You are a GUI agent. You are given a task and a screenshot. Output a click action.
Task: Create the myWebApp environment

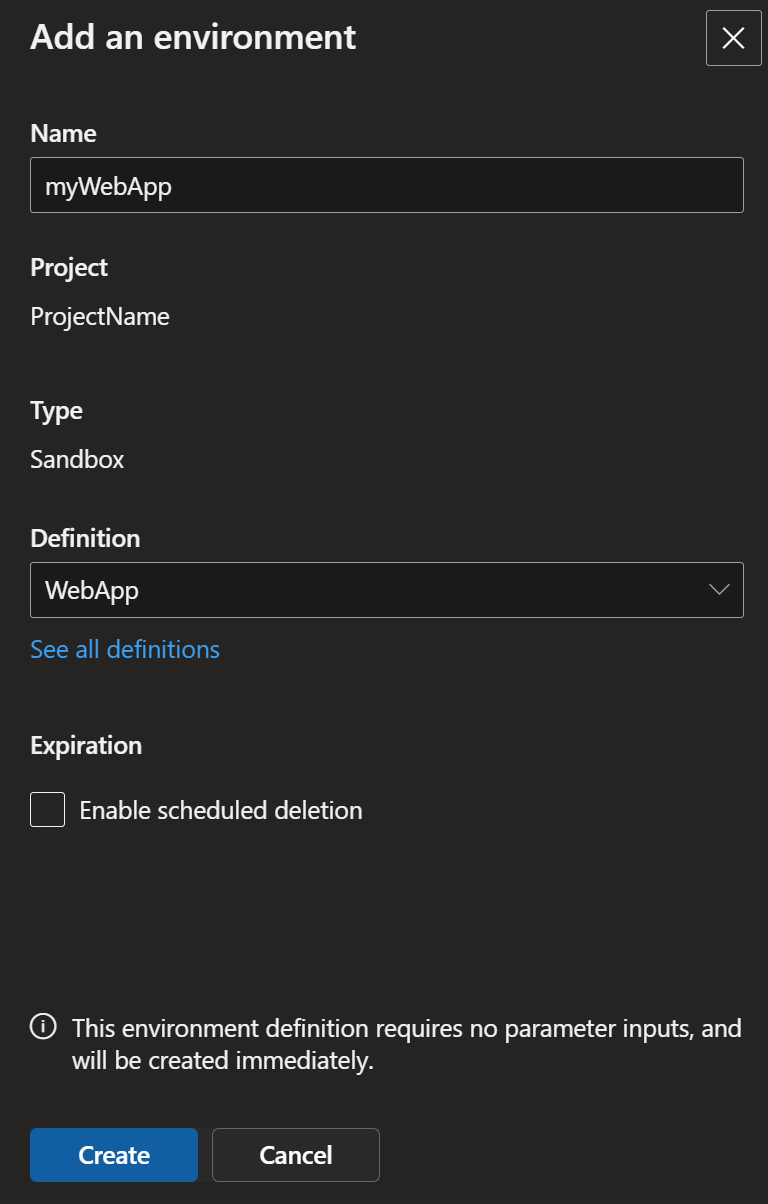pos(113,1155)
